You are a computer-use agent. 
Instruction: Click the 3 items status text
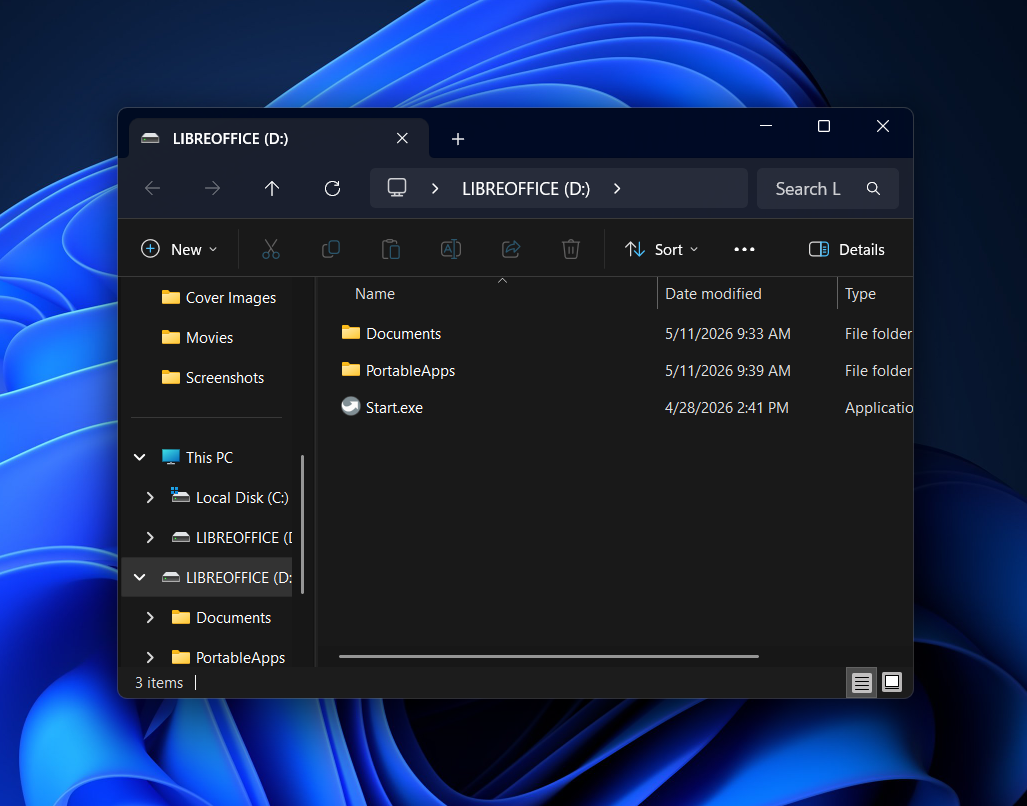tap(159, 683)
